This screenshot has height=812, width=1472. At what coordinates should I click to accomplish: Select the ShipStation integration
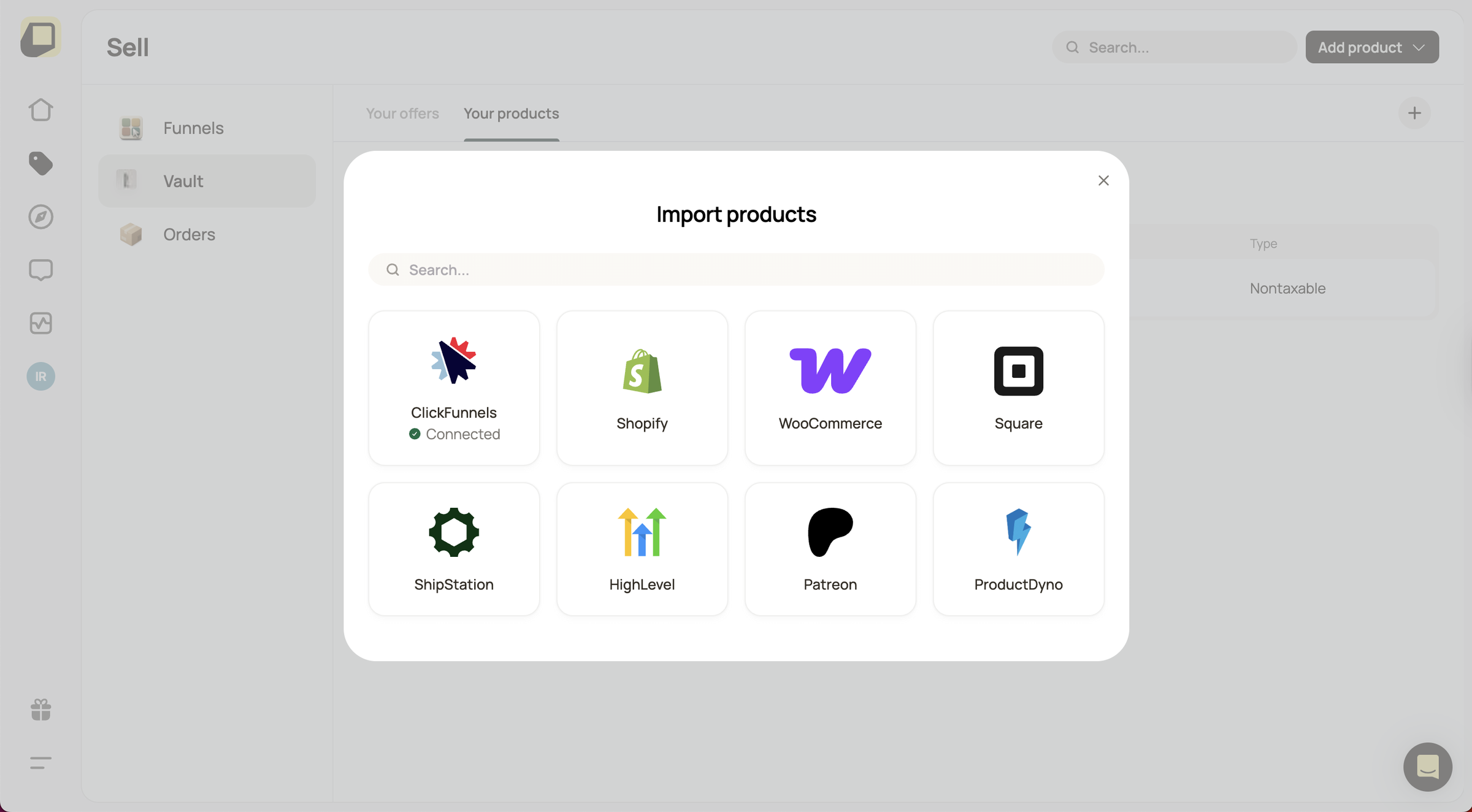tap(453, 549)
